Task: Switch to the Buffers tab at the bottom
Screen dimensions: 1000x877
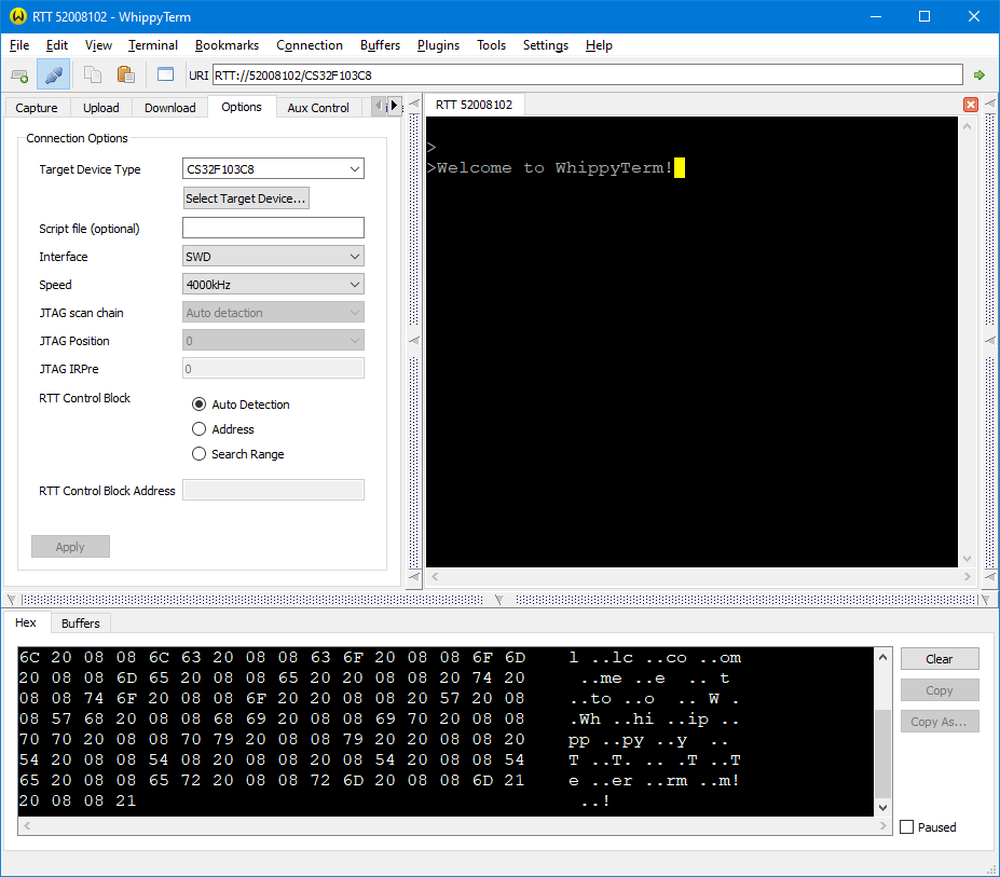Action: click(x=81, y=623)
